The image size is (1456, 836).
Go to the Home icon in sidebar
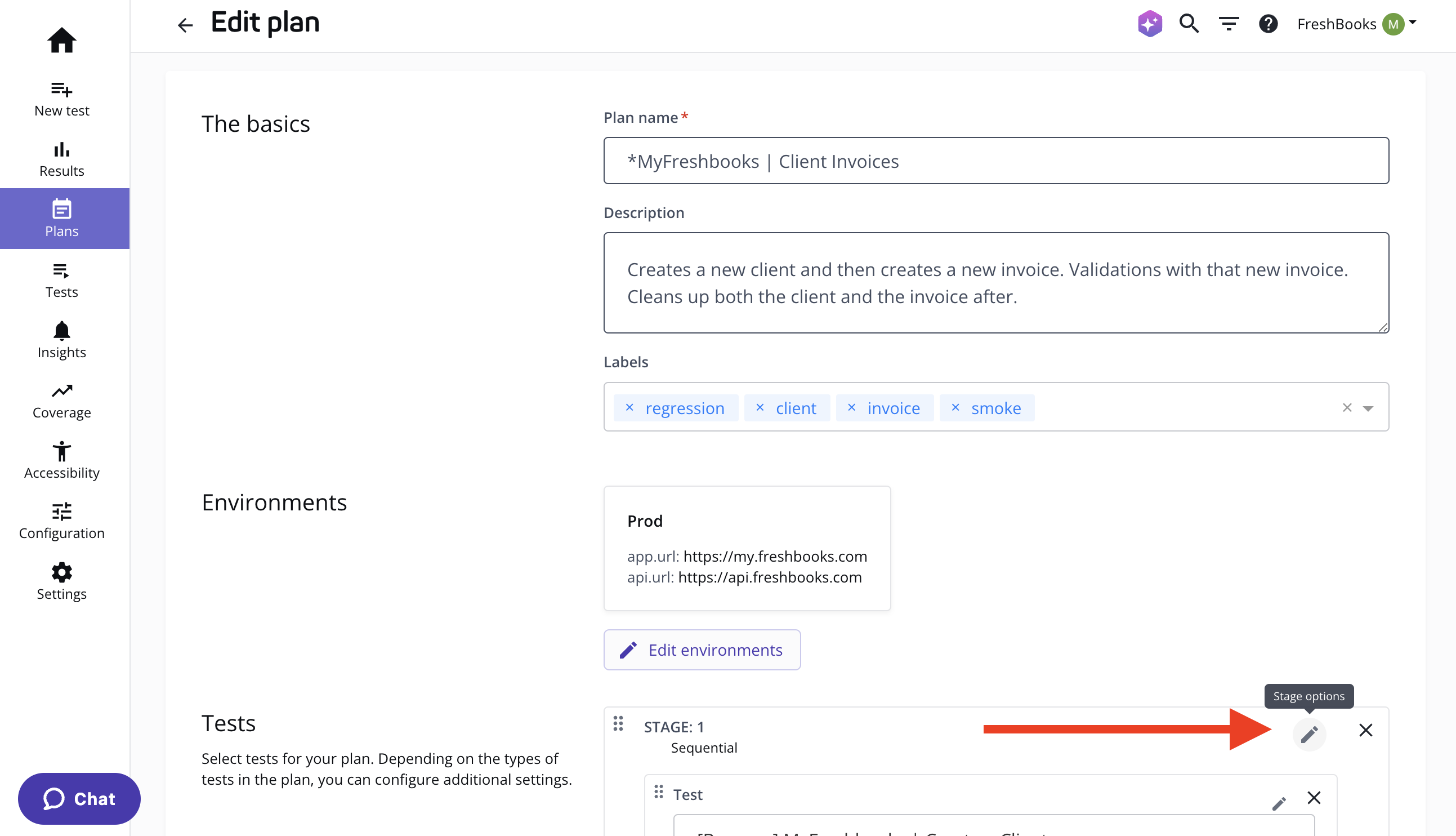(x=61, y=40)
